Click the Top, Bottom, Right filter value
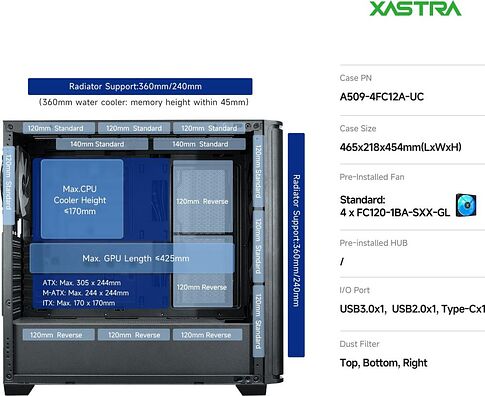The height and width of the screenshot is (396, 485). tap(383, 363)
